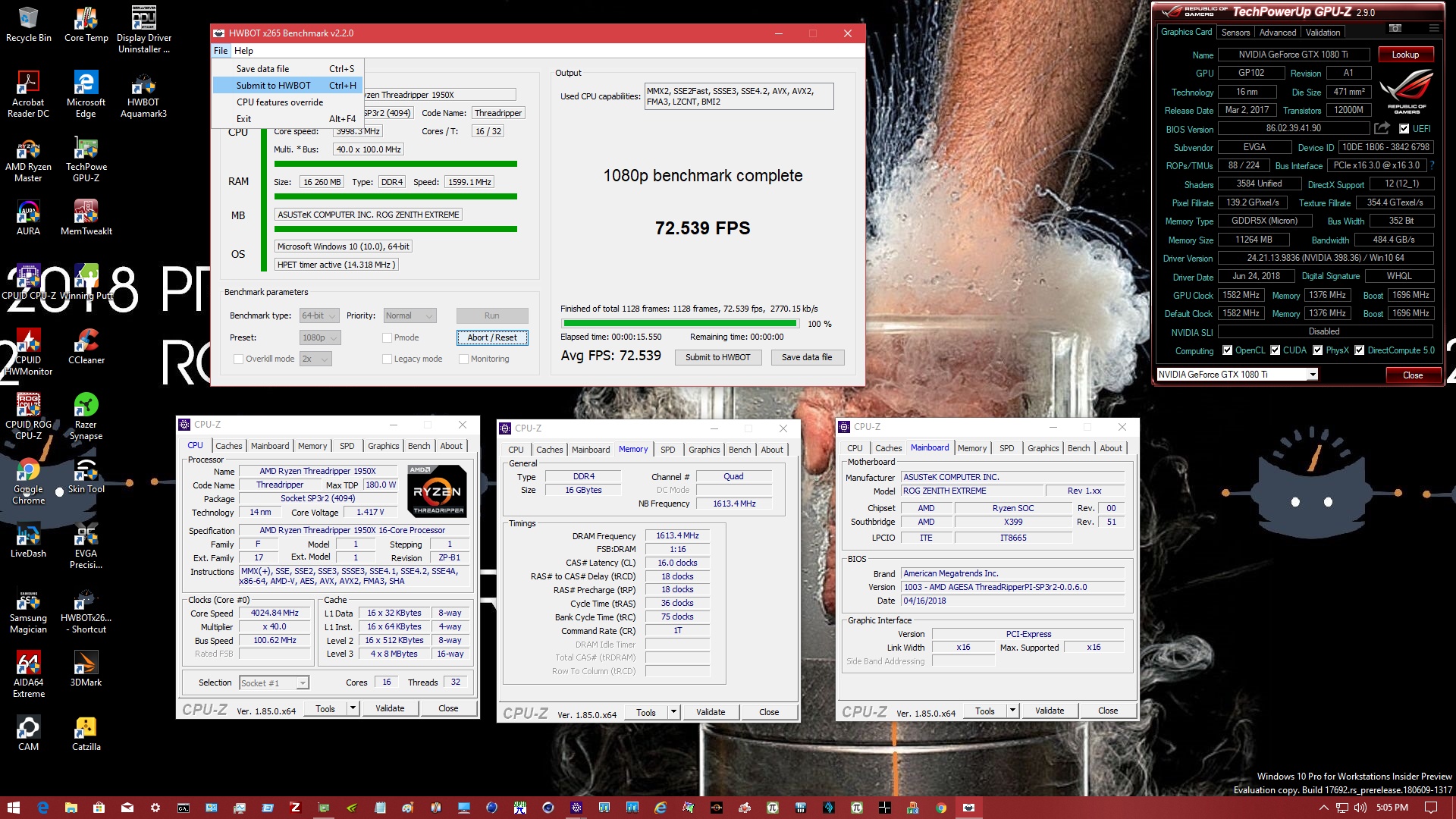
Task: Open the Benchmark type 64-bit dropdown
Action: [x=318, y=316]
